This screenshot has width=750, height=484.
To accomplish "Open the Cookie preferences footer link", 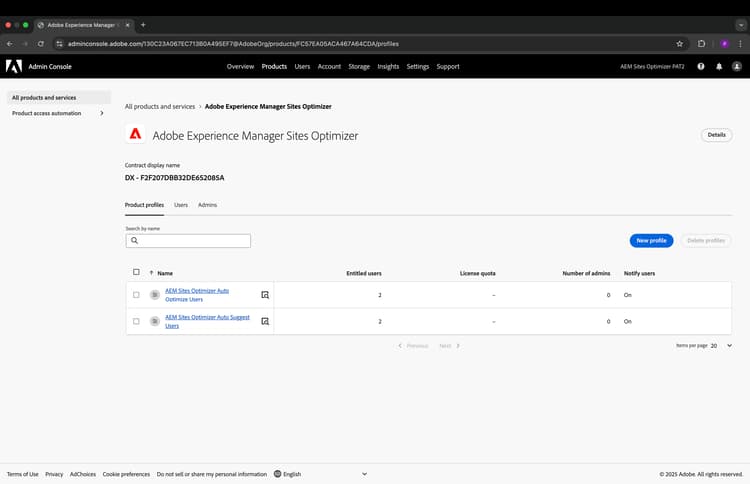I will click(x=126, y=474).
